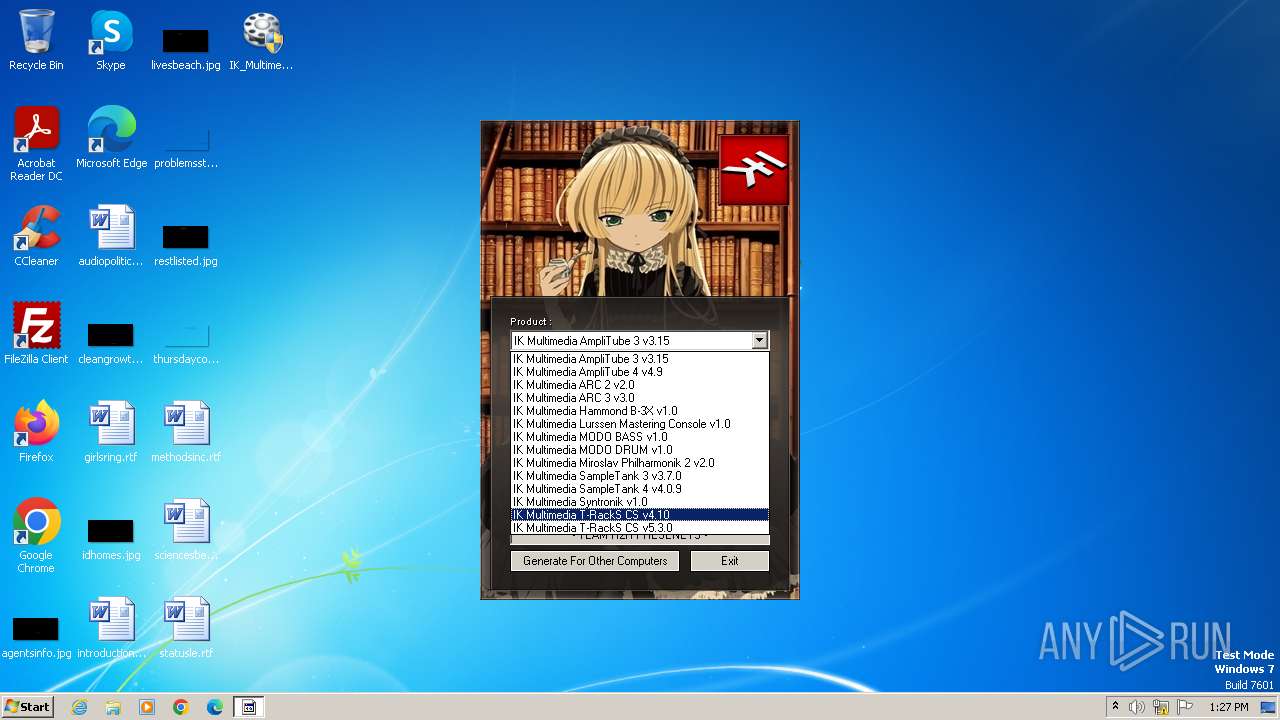Select the statusle.rtf document
This screenshot has height=720, width=1280.
186,628
